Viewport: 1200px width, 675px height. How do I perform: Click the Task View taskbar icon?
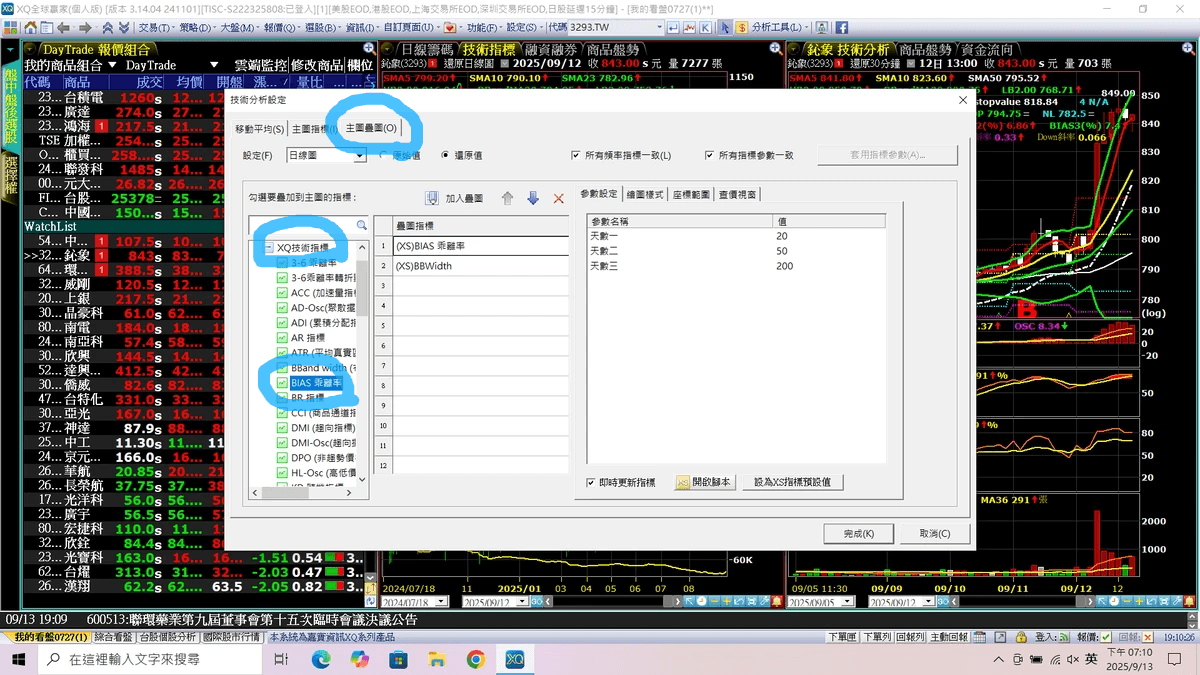click(281, 659)
